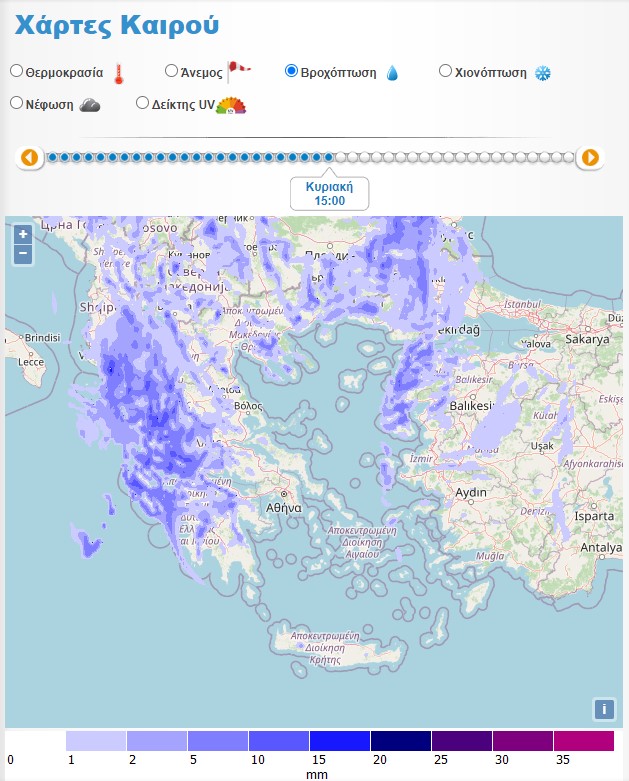Select the Θερμοκρασία radio button
629x781 pixels.
click(16, 71)
